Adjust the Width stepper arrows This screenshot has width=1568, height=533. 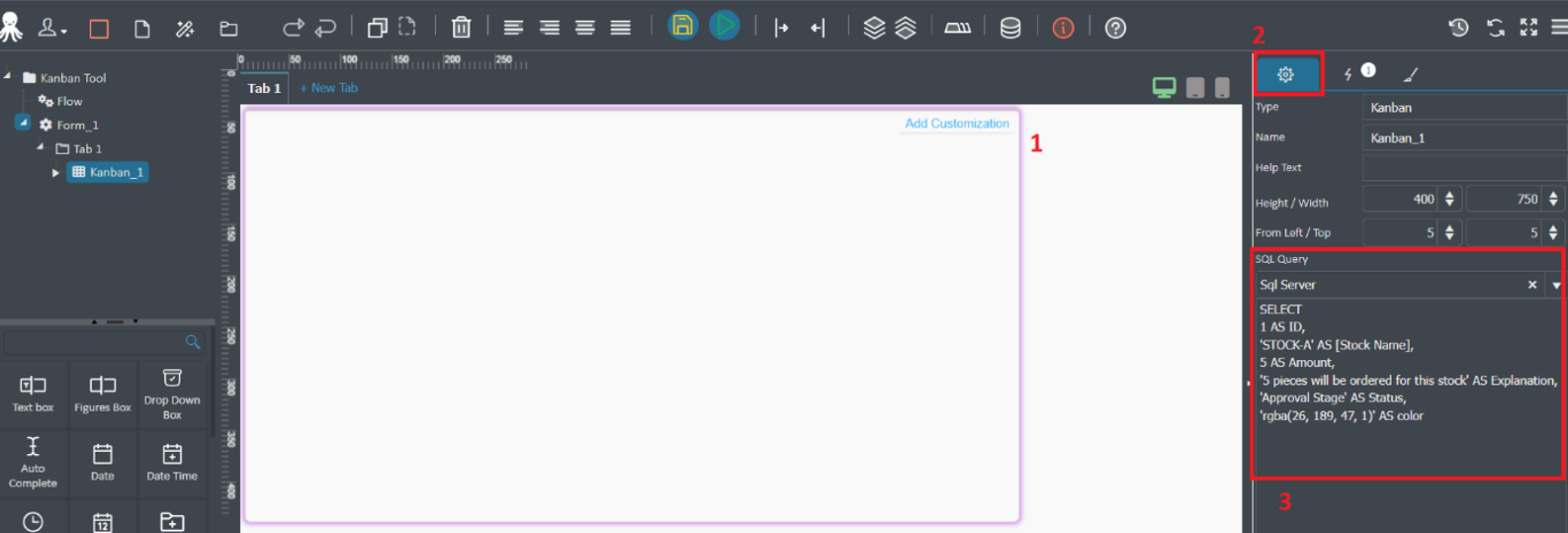click(1553, 199)
